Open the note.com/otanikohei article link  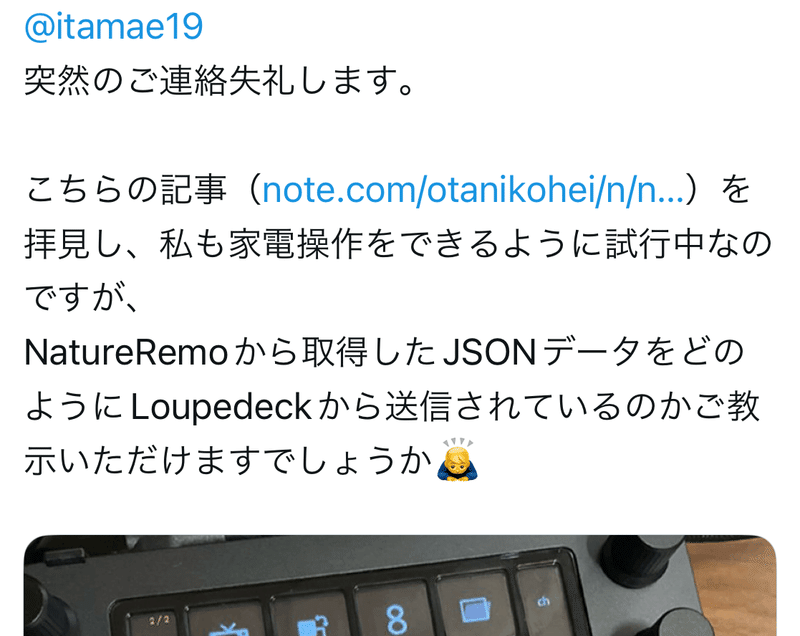point(473,189)
